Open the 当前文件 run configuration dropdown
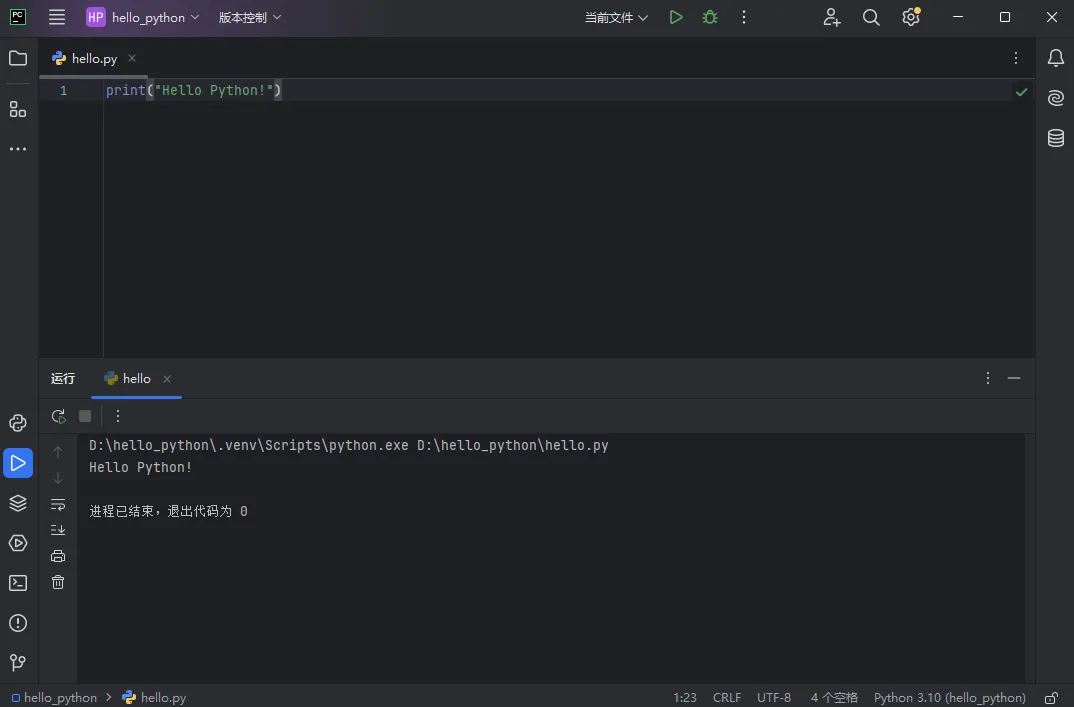Screen dimensions: 1074x707 (x=616, y=17)
